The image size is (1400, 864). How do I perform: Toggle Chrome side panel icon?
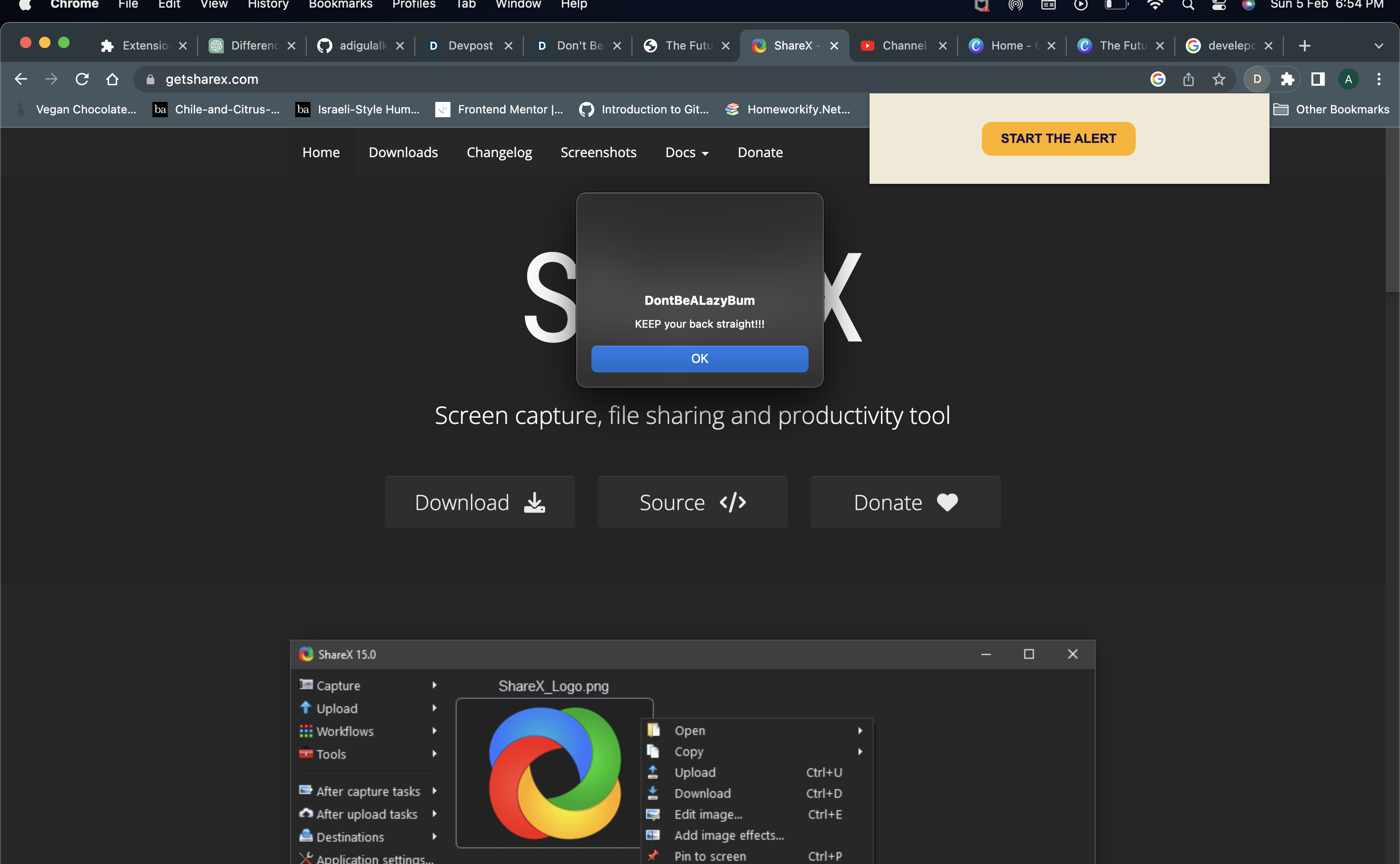(1318, 79)
